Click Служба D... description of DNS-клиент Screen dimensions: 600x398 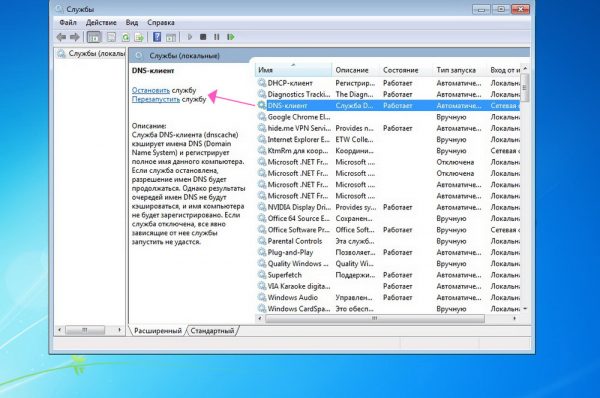354,106
